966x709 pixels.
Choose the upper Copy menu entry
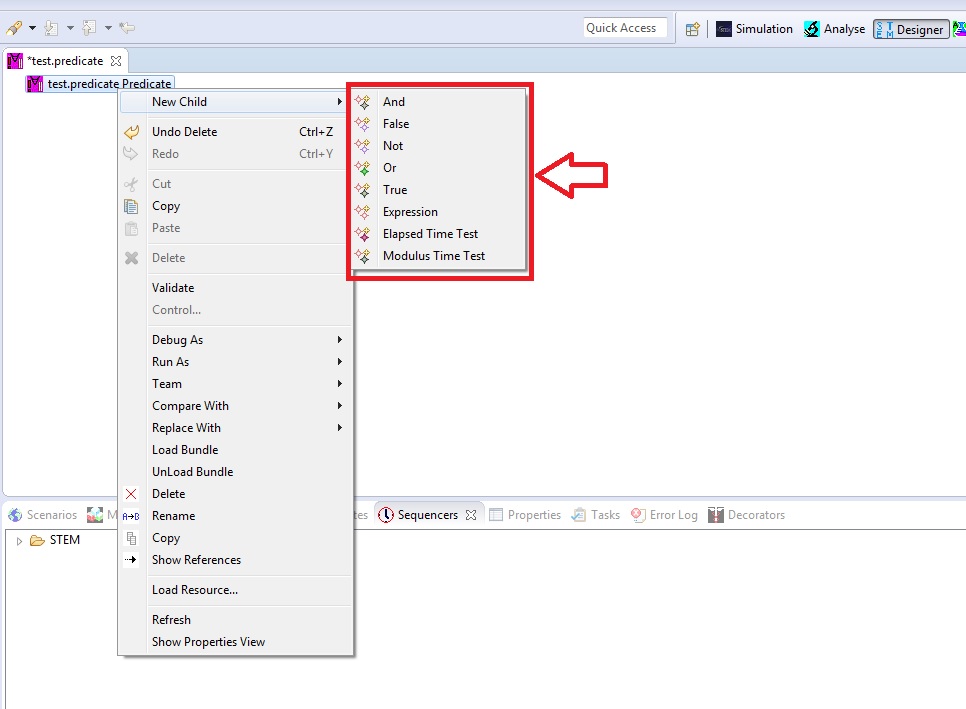(236, 206)
